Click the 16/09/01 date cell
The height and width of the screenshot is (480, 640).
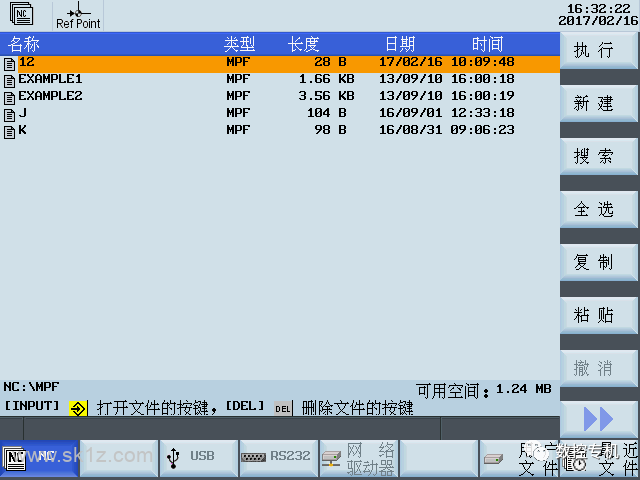[411, 113]
